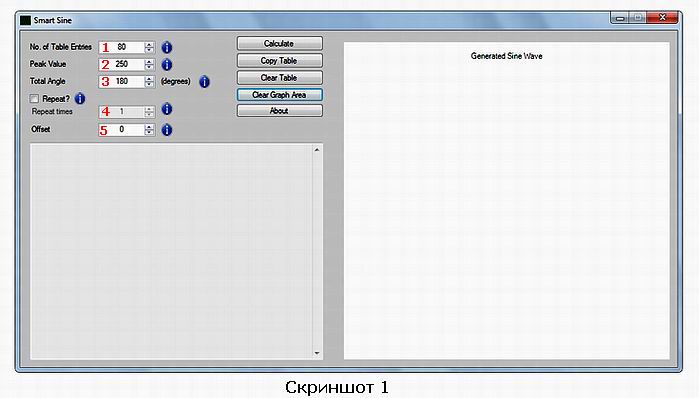Minimize the Smart Sine window
699x398 pixels.
point(620,18)
